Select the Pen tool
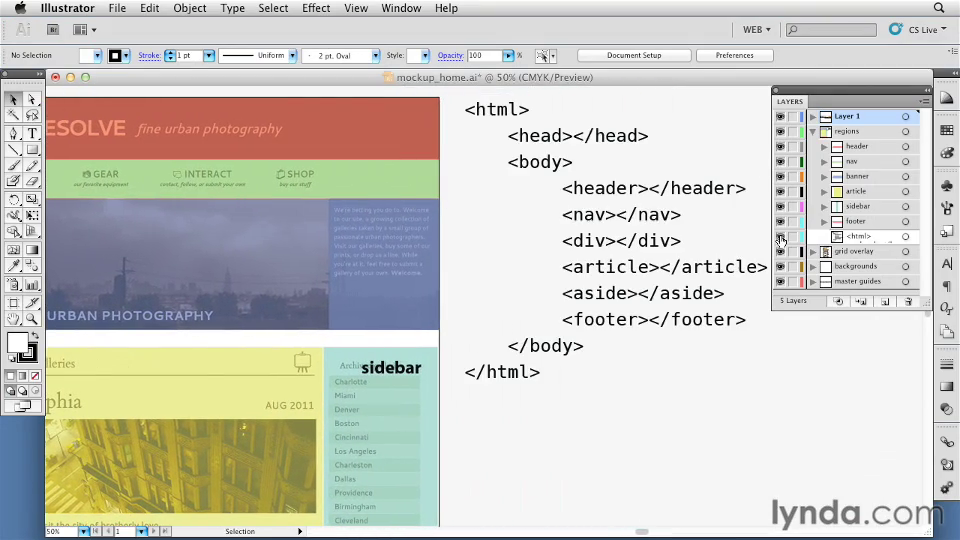The width and height of the screenshot is (960, 540). [13, 133]
